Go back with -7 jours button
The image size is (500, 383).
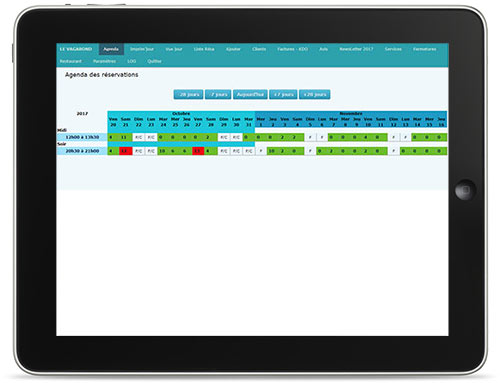(x=218, y=95)
